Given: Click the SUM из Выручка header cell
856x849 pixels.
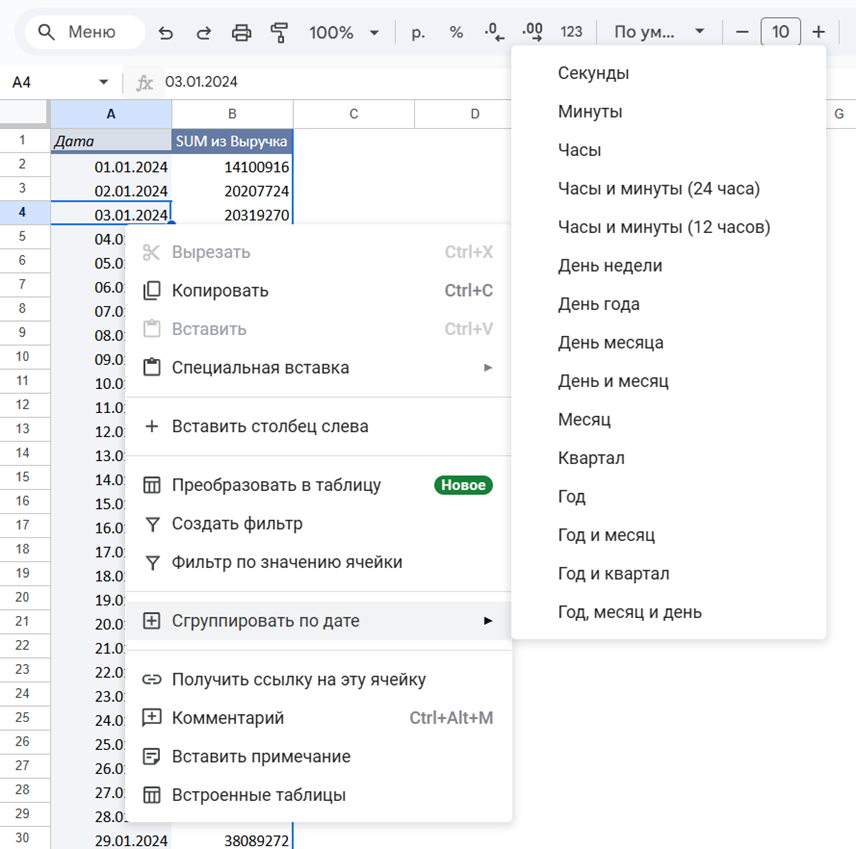Looking at the screenshot, I should tap(232, 141).
